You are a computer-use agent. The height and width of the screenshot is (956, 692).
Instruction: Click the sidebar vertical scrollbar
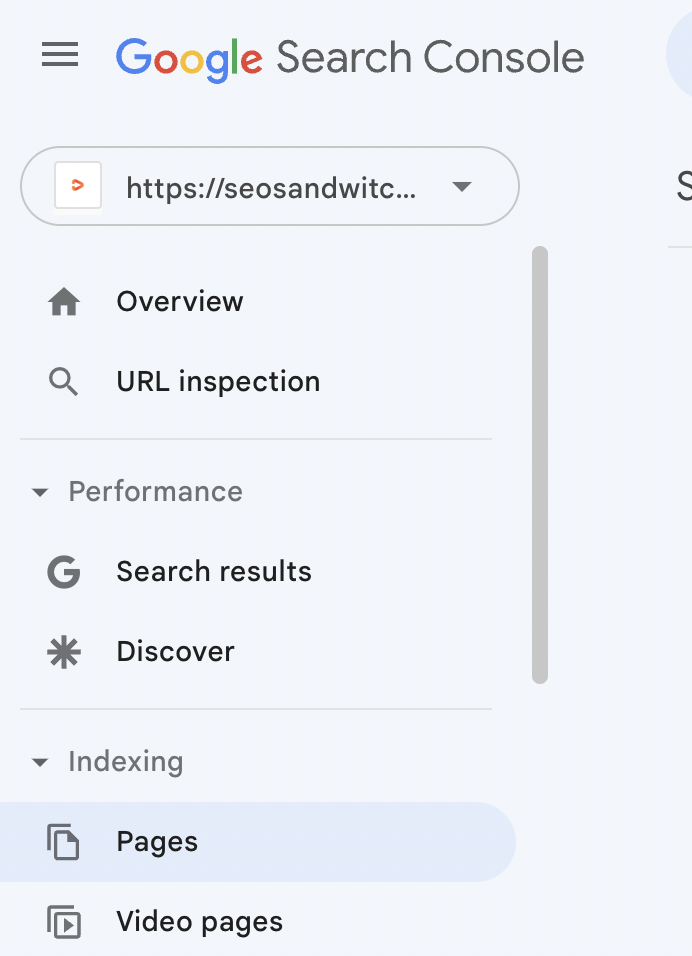(540, 465)
